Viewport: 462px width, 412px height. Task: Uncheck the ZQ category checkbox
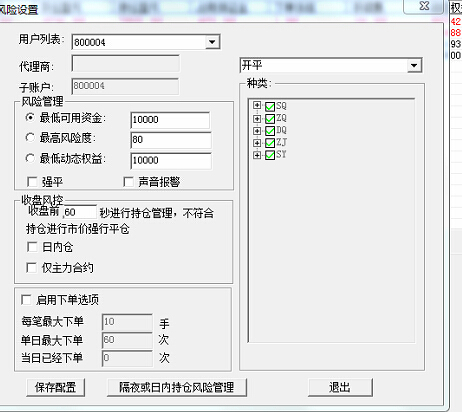point(270,119)
